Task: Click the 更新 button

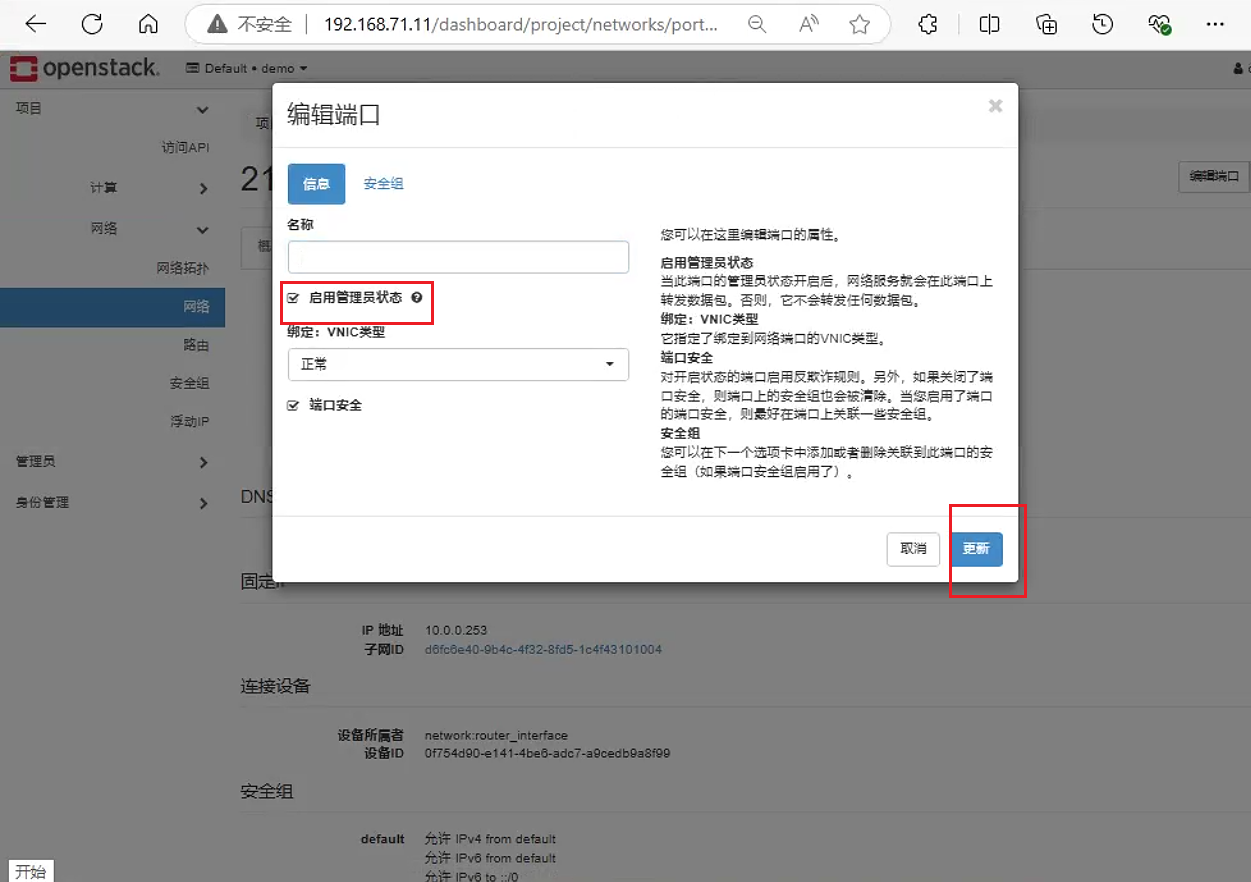Action: 976,549
